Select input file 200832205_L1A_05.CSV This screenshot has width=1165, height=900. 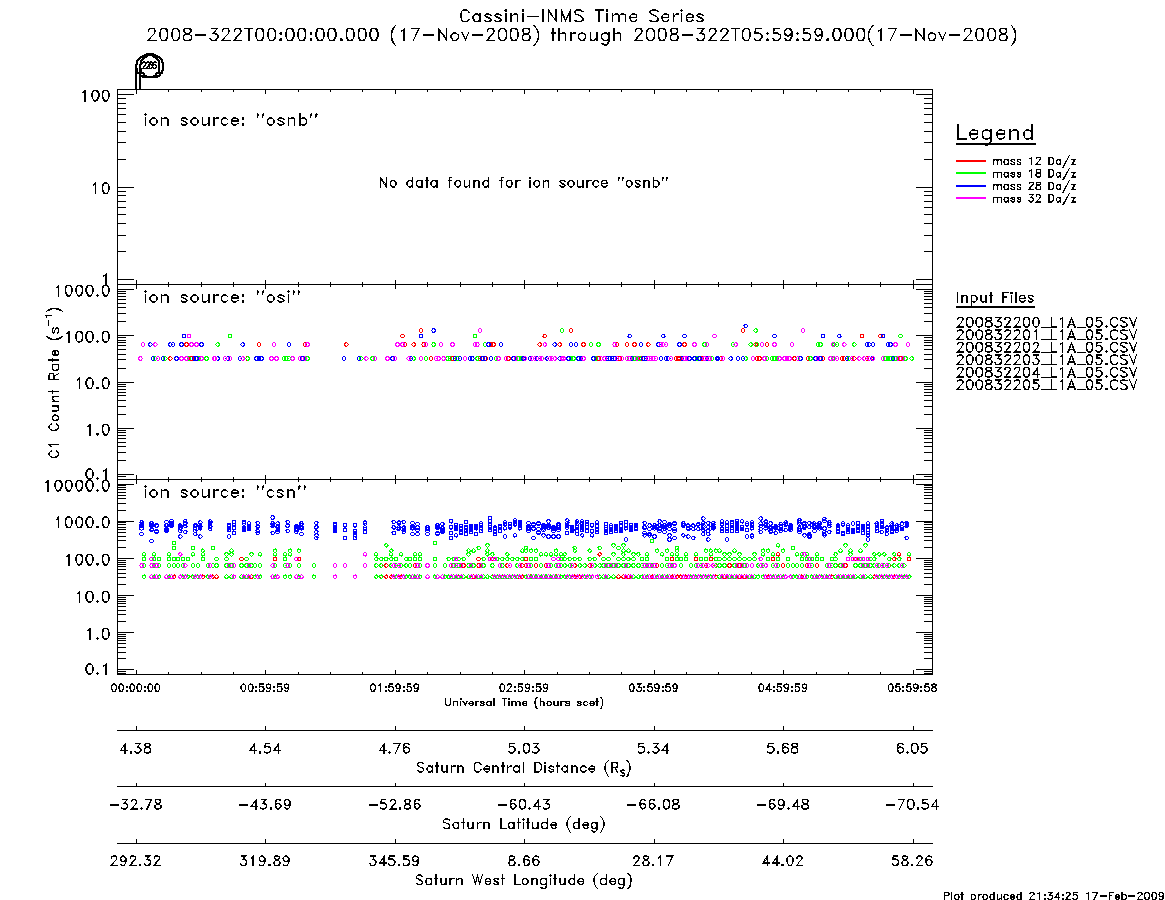(1046, 385)
